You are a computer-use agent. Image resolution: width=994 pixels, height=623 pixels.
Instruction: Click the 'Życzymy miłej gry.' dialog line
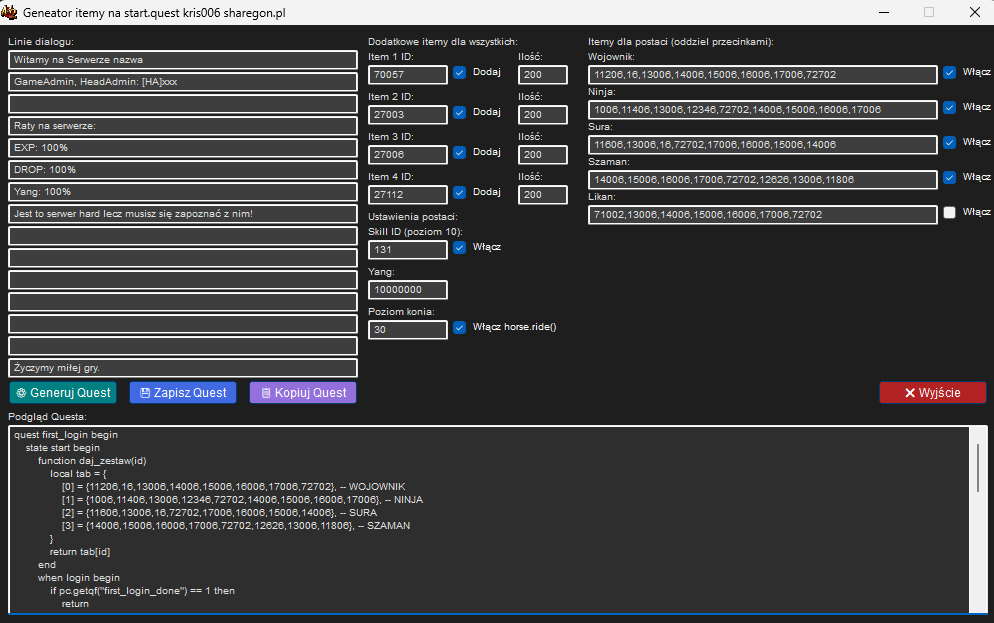tap(183, 368)
